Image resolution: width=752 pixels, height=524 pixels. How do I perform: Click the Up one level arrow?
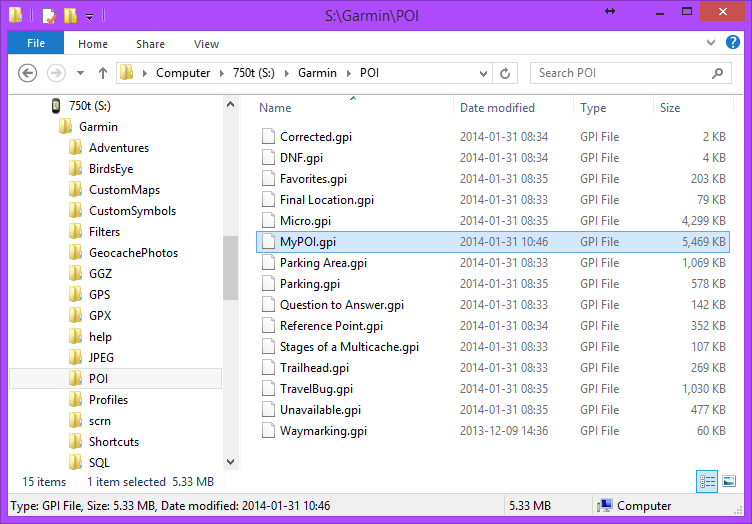(103, 73)
